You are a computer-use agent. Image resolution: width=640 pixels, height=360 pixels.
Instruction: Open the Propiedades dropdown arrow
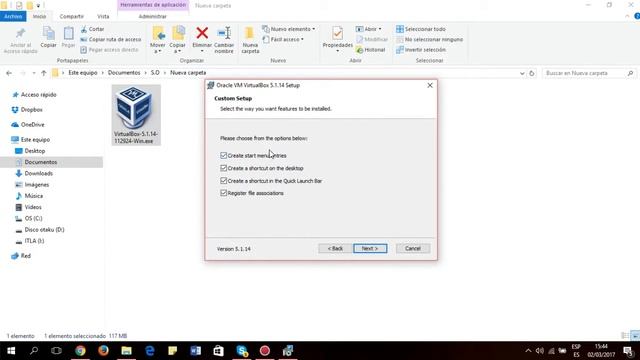[x=338, y=51]
